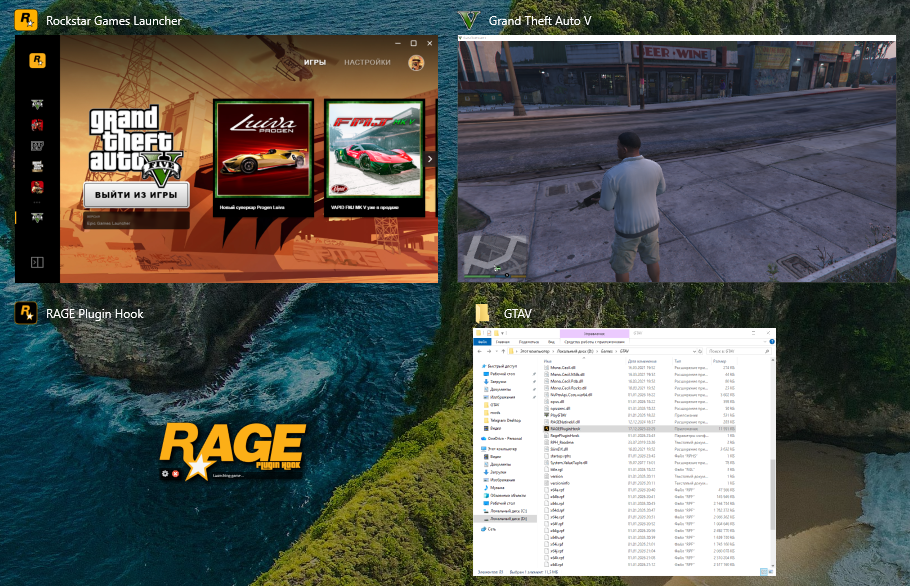910x586 pixels.
Task: Click the Forward arrow in GTAV Explorer window
Action: pyautogui.click(x=489, y=351)
